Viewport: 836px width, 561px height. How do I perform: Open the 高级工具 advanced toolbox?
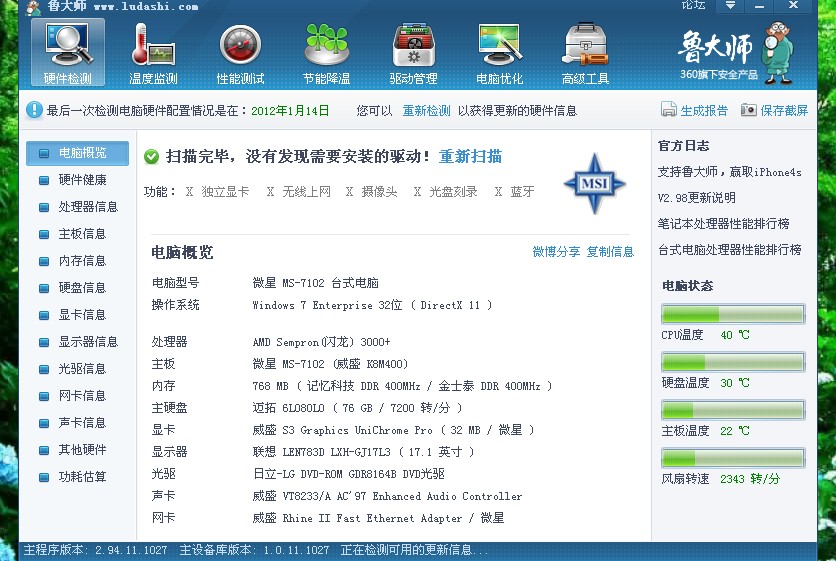pos(585,53)
